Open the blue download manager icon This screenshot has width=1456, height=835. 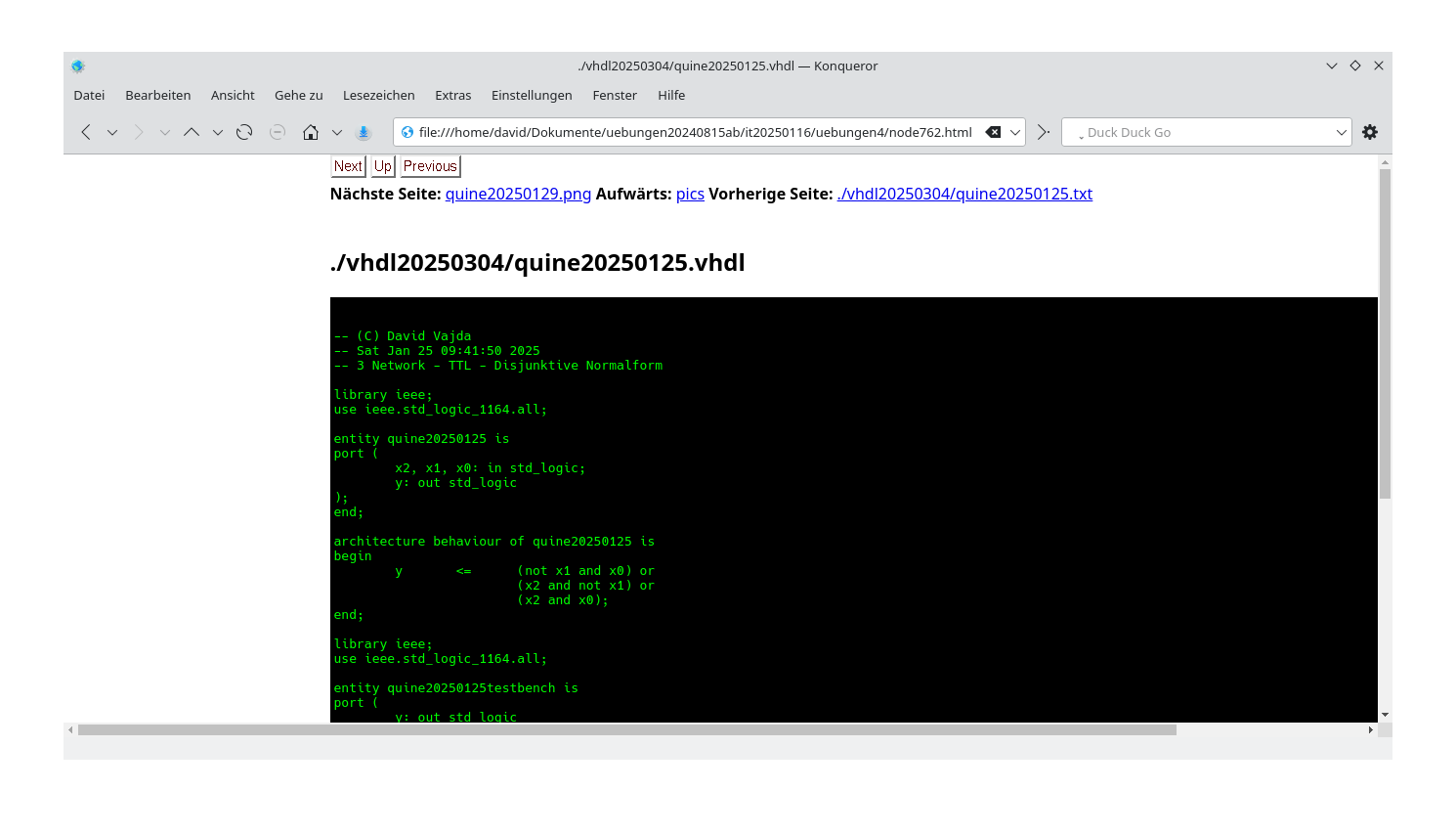click(363, 131)
